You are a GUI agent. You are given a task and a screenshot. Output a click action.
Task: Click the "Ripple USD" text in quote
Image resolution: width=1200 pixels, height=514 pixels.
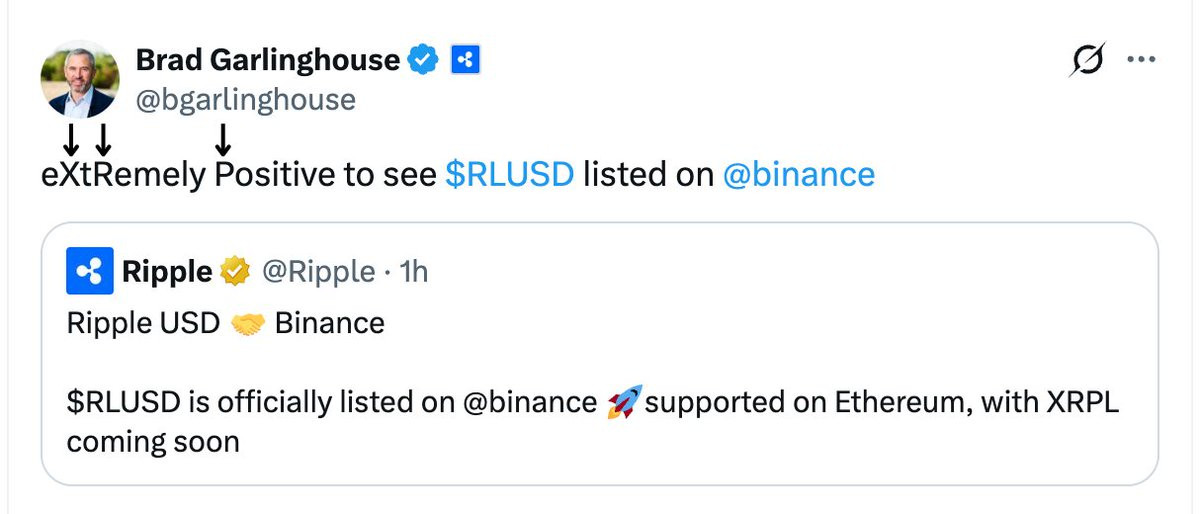pos(143,324)
